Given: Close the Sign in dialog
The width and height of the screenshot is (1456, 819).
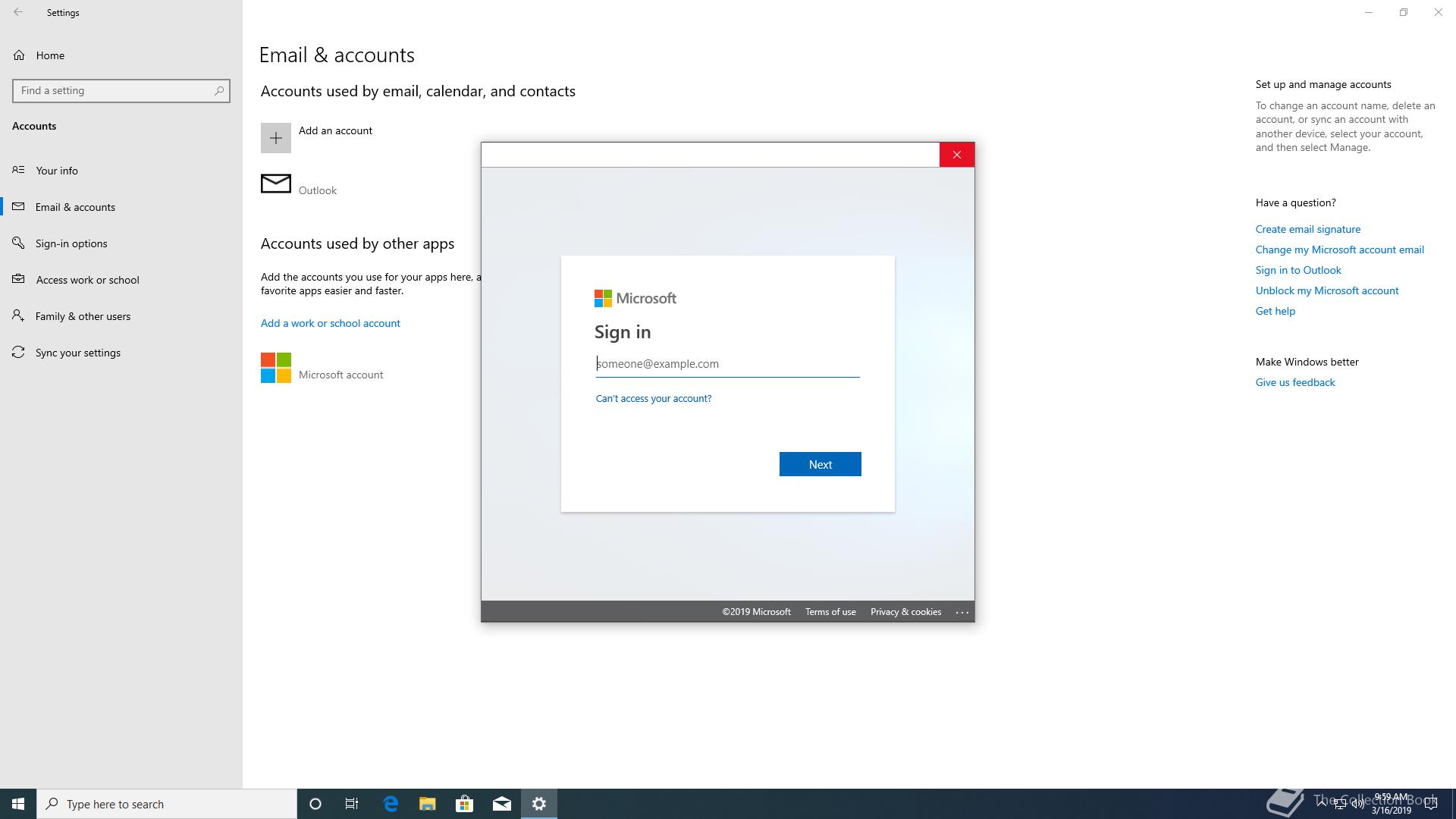Looking at the screenshot, I should coord(957,155).
